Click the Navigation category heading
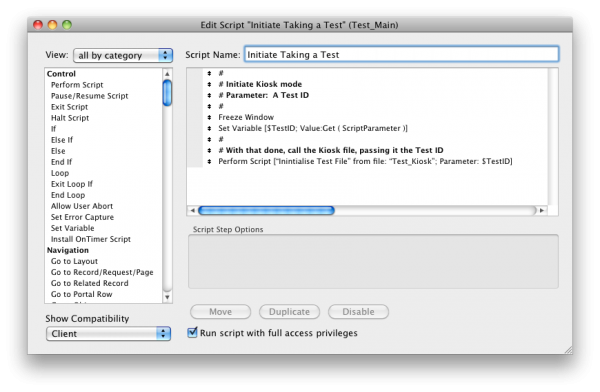This screenshot has width=600, height=392. (x=68, y=250)
